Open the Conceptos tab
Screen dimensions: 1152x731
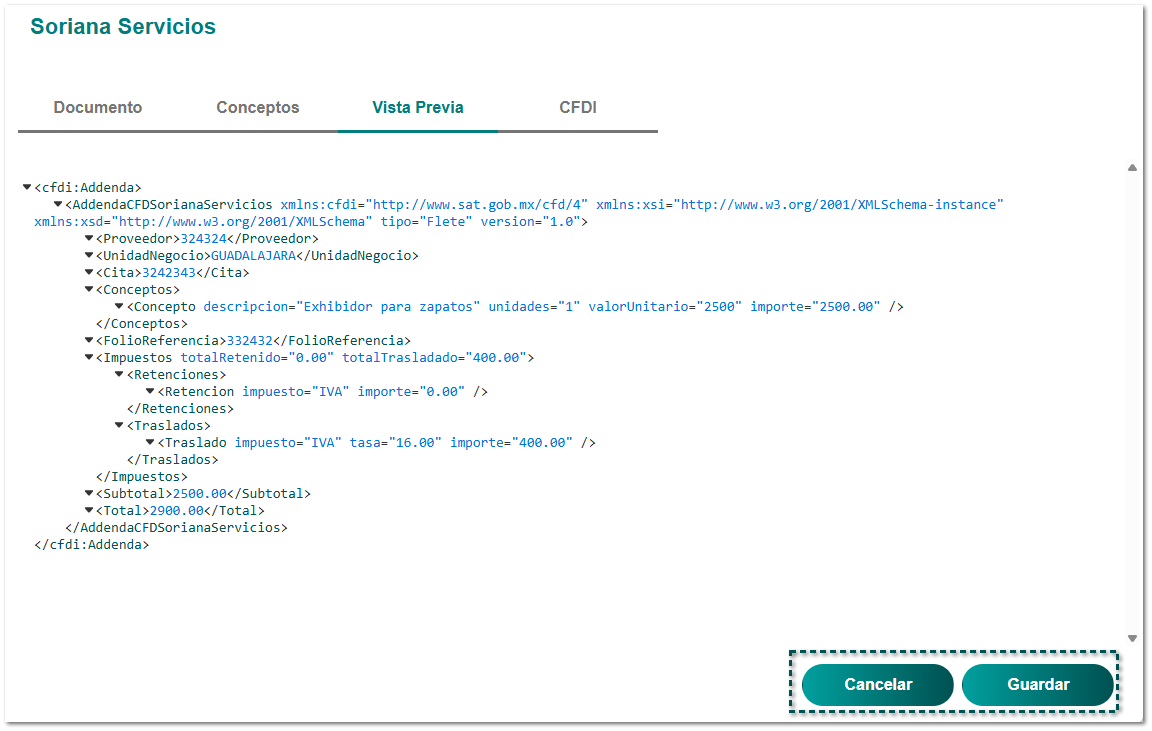[258, 108]
